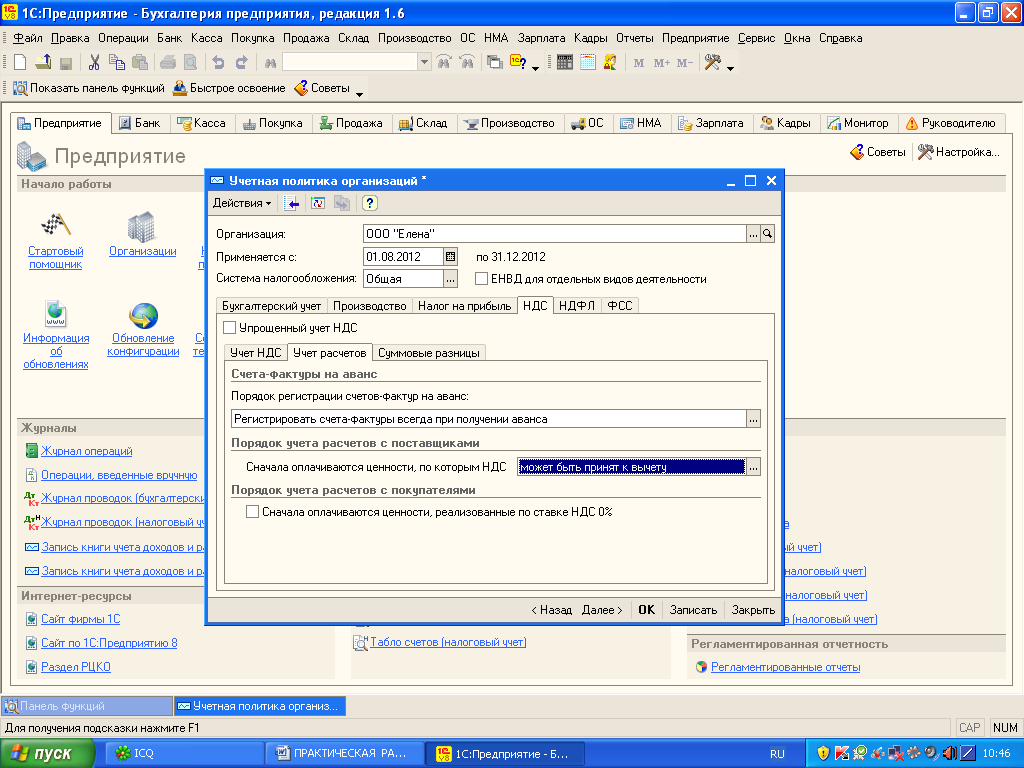
Task: Click the RU language indicator
Action: [x=777, y=754]
